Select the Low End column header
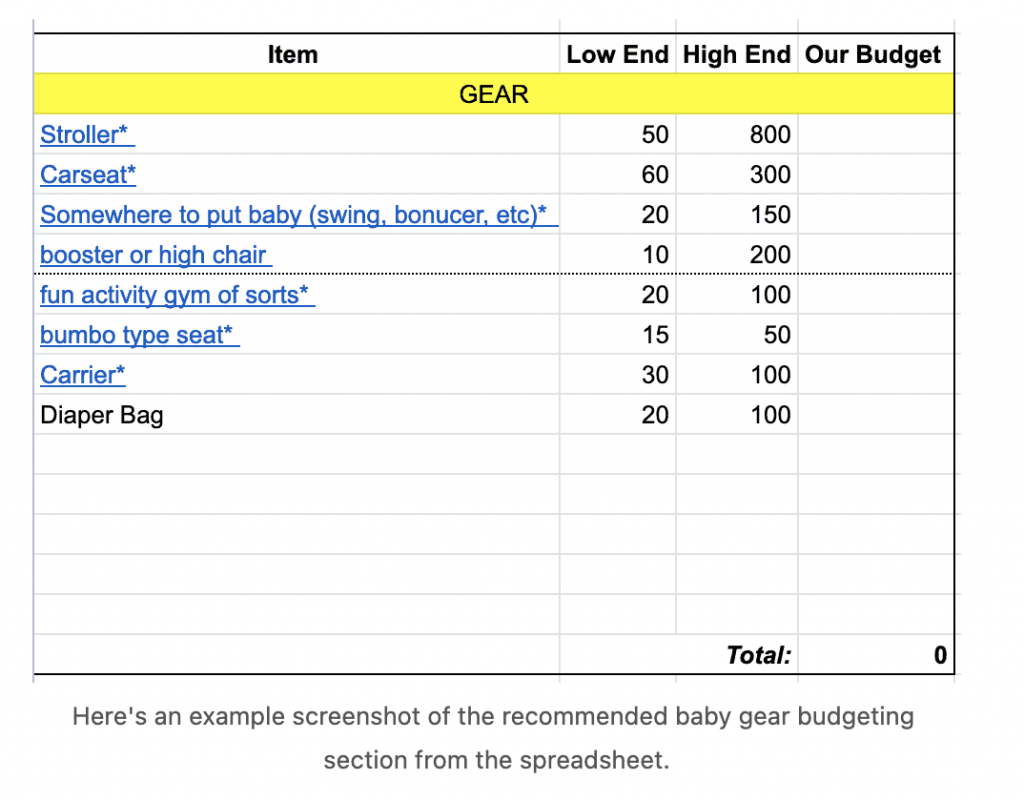The image size is (1024, 801). [617, 54]
